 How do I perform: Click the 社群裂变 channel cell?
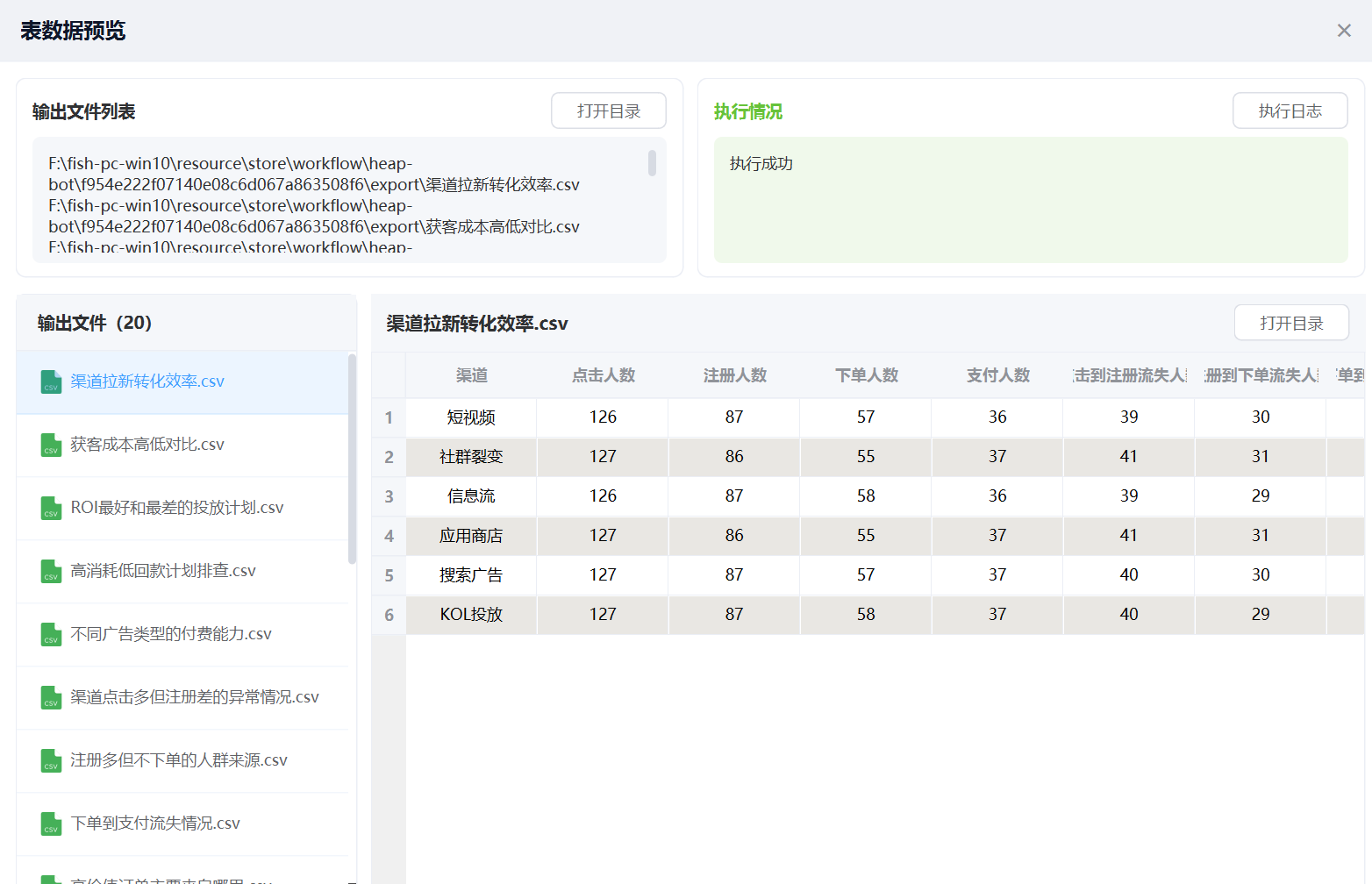471,457
